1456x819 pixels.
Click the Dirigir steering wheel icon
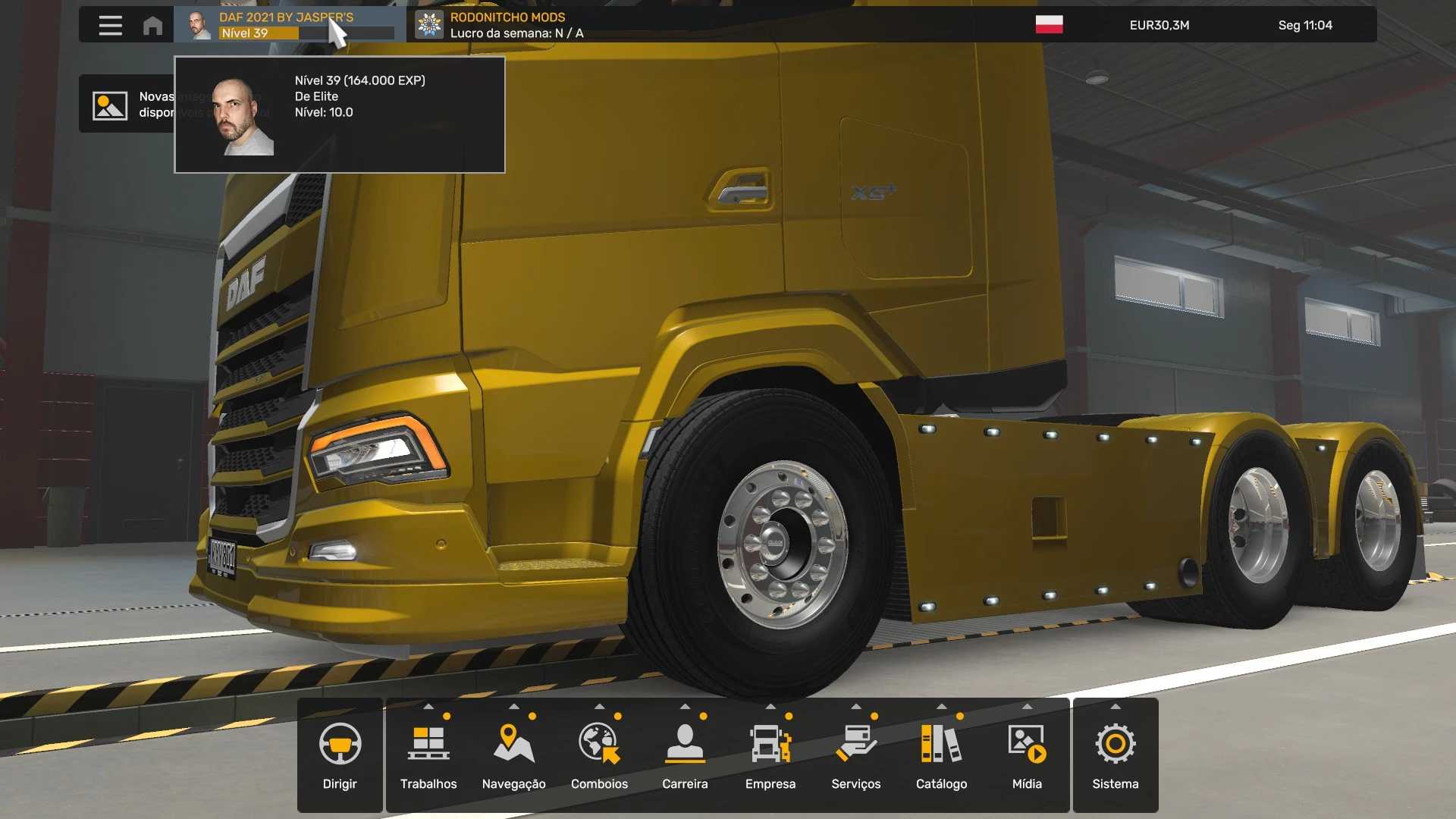pyautogui.click(x=340, y=744)
